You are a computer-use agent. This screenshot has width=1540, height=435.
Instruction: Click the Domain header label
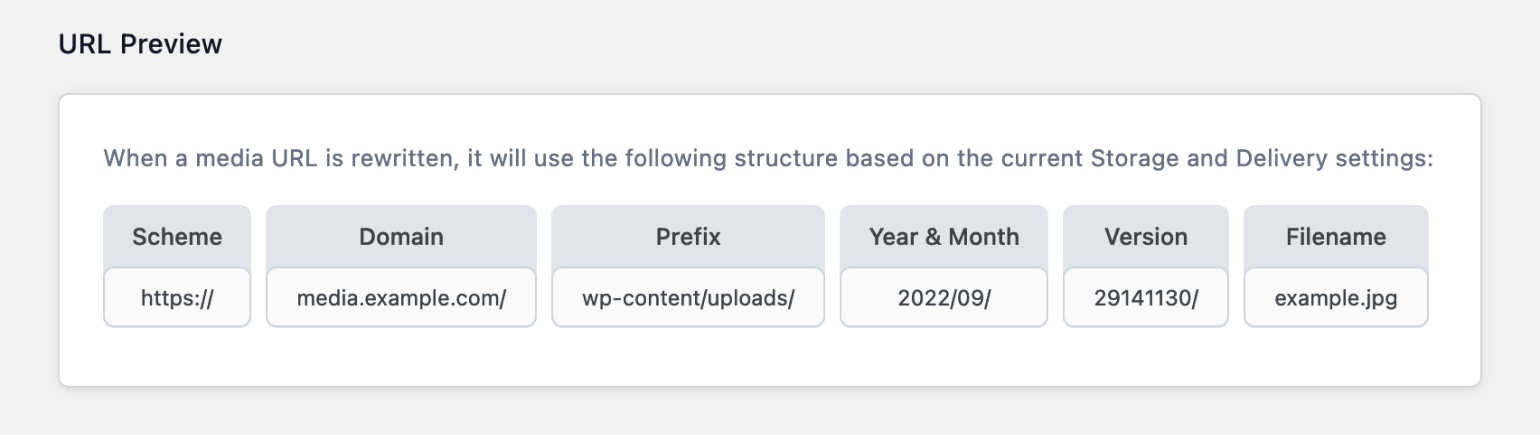click(x=401, y=237)
